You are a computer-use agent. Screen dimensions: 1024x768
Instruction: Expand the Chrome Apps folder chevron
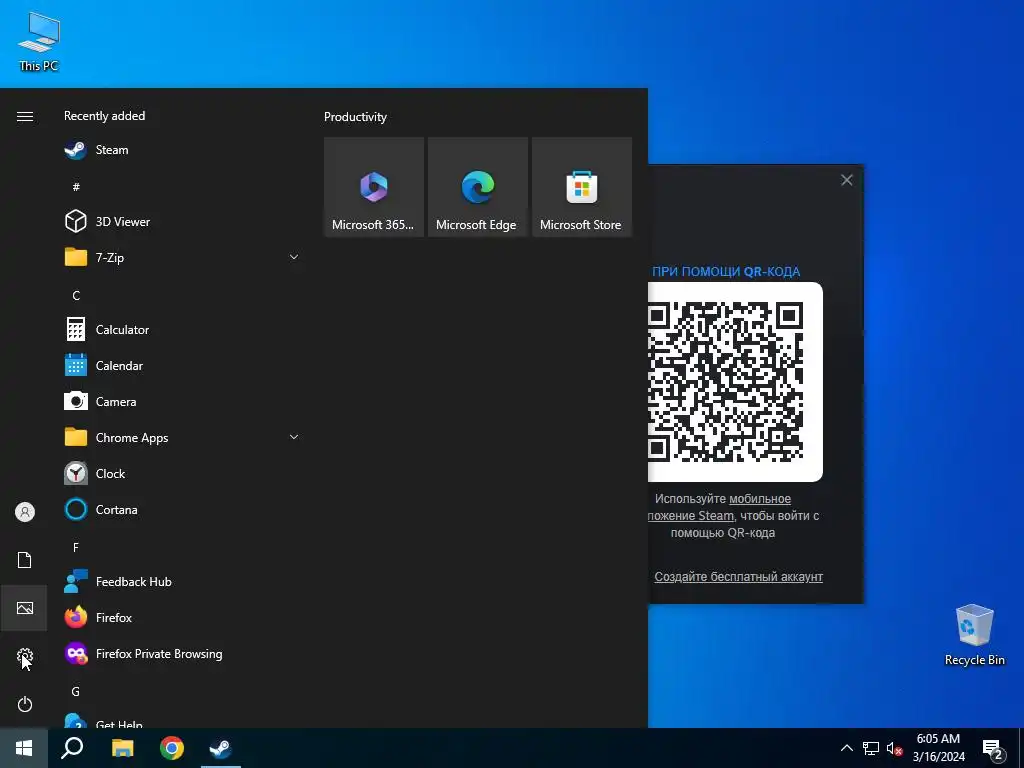(294, 437)
